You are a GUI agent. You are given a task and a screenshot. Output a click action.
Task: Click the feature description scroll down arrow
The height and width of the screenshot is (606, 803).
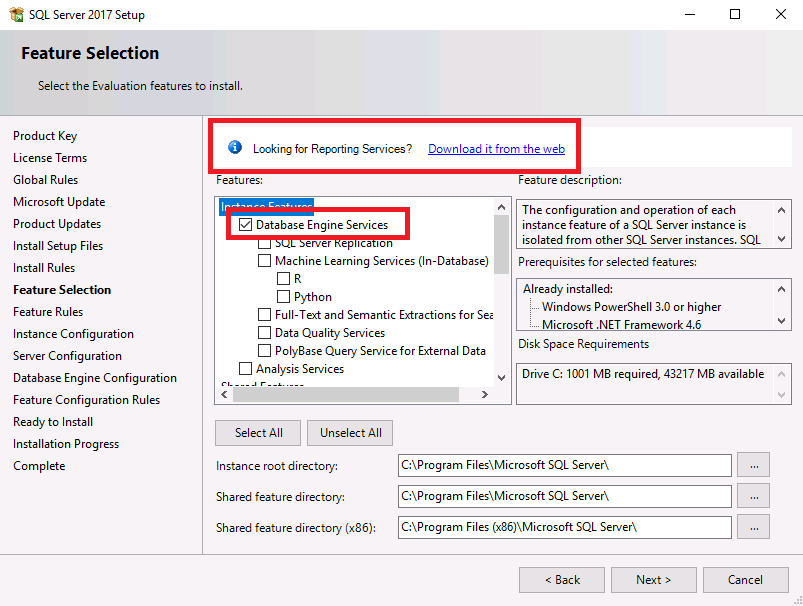click(781, 239)
